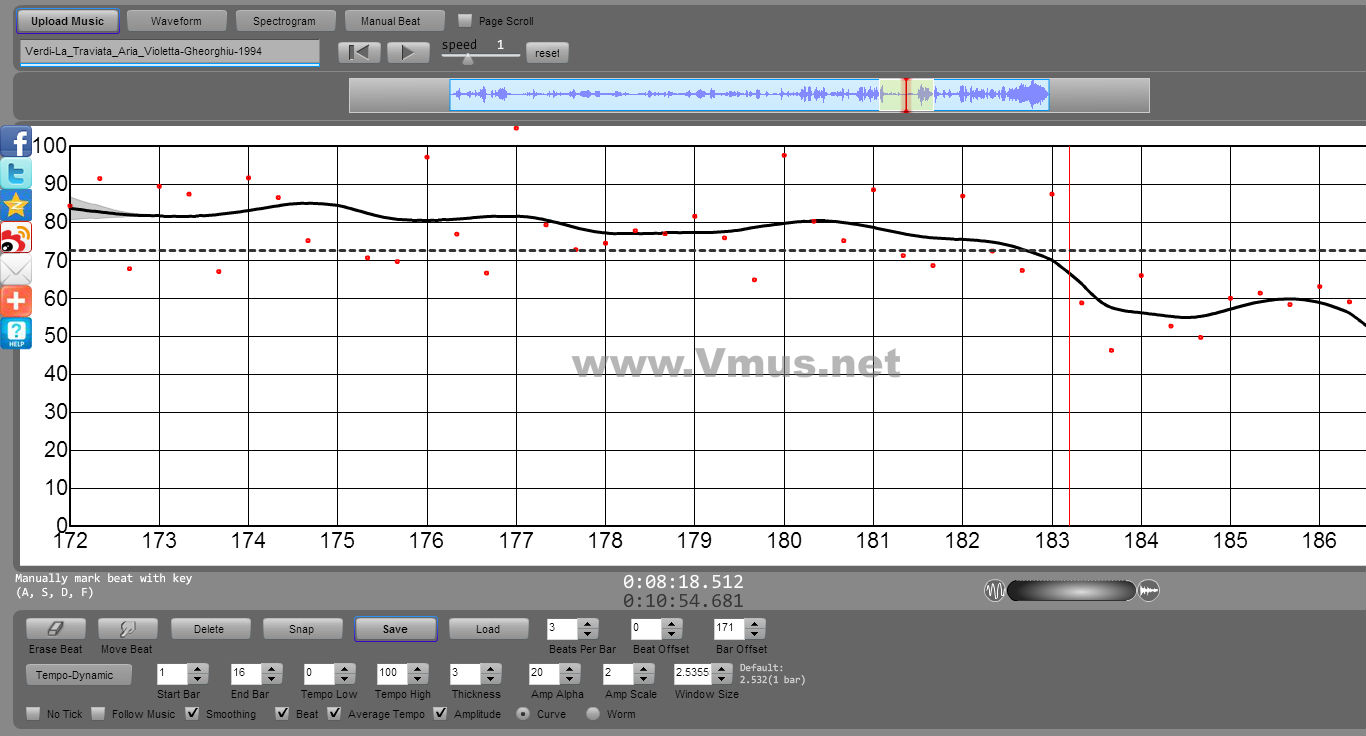Click the waveform icon right of gradient bar
Screen dimensions: 1366x736
pos(1149,591)
